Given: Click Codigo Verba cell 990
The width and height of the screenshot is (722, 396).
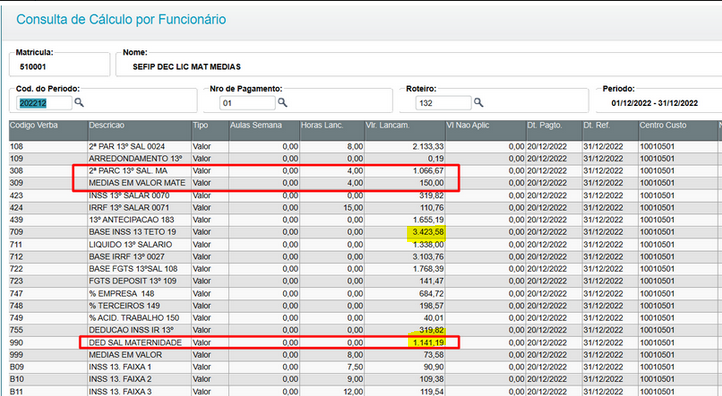Looking at the screenshot, I should [16, 343].
